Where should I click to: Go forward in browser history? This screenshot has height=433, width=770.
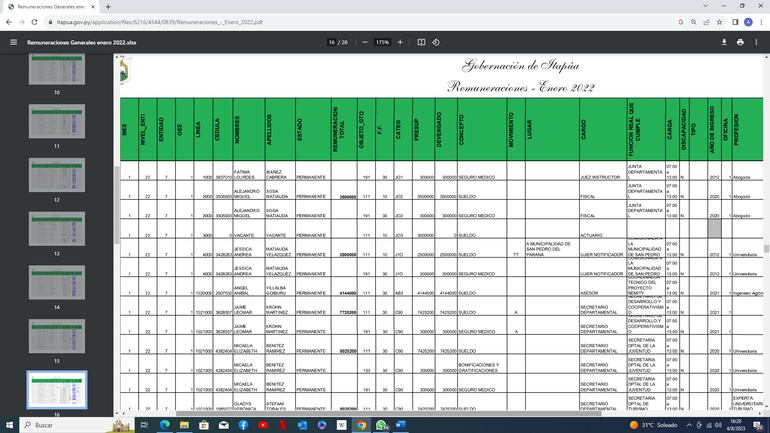21,22
